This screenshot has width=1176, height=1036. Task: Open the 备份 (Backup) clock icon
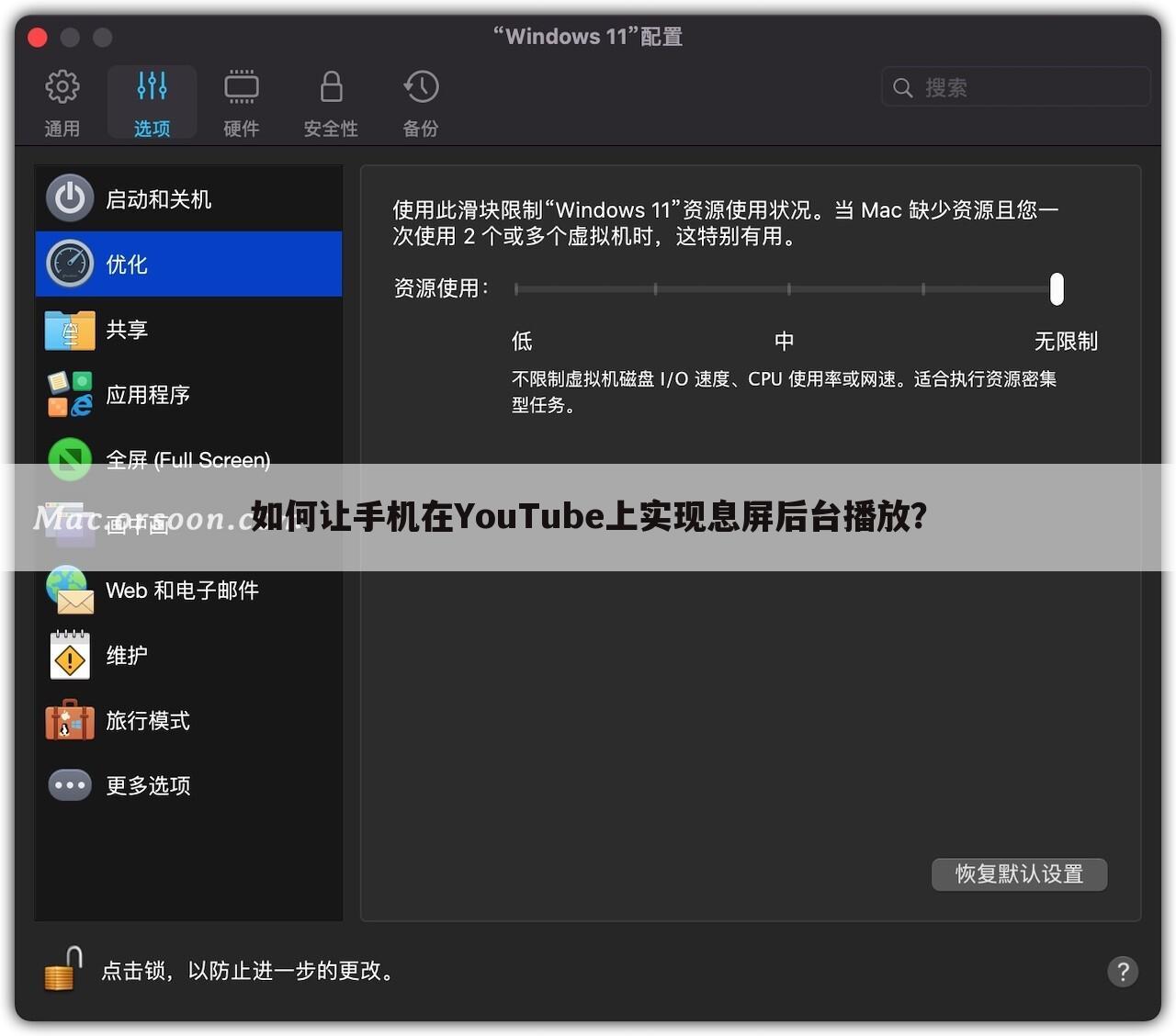click(x=421, y=87)
